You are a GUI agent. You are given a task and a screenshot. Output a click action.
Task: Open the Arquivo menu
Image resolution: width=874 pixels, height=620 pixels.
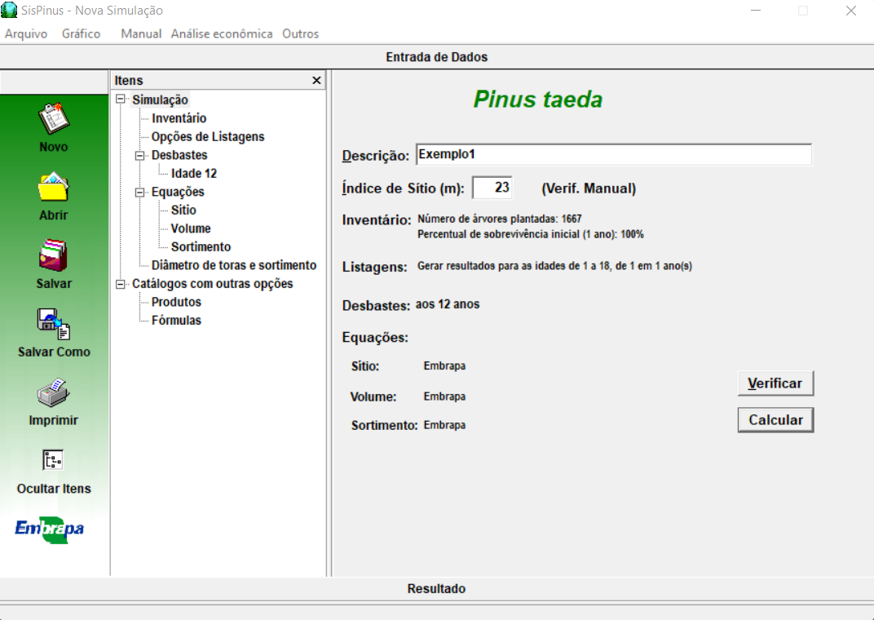pos(25,33)
